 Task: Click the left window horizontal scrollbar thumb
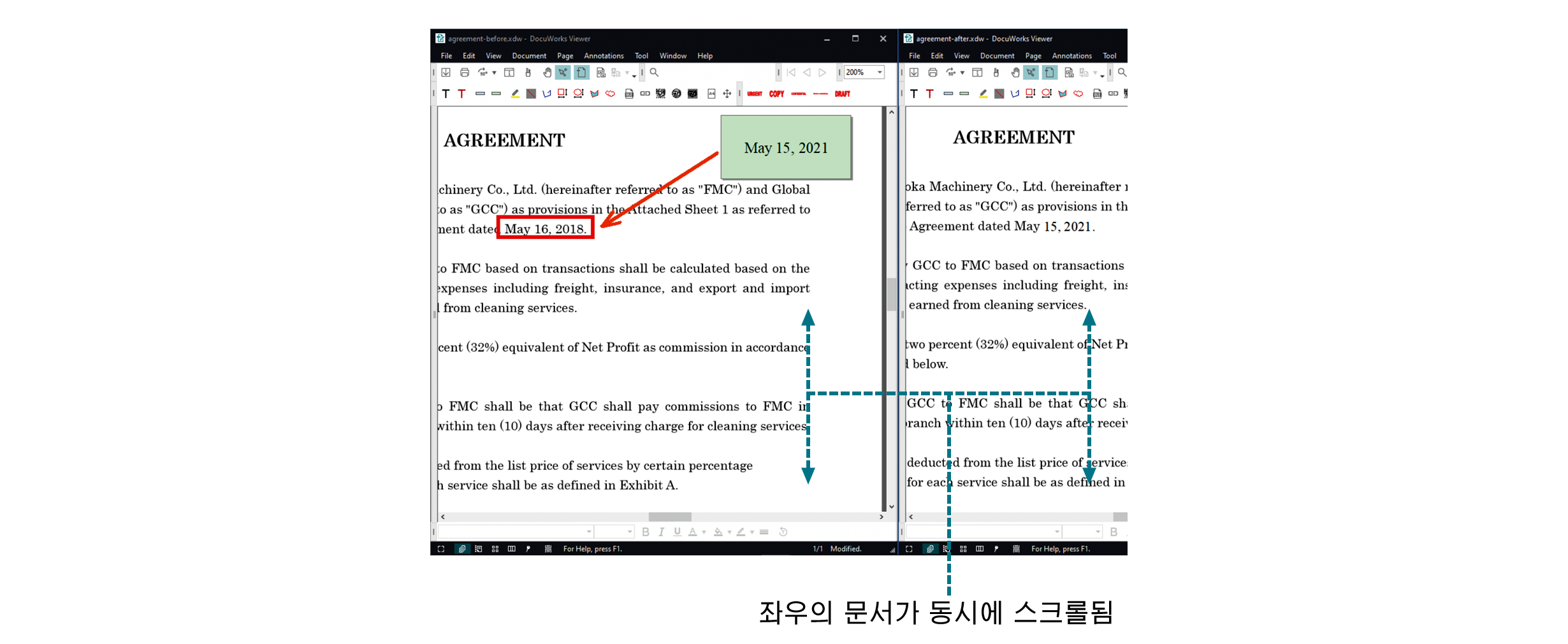669,517
